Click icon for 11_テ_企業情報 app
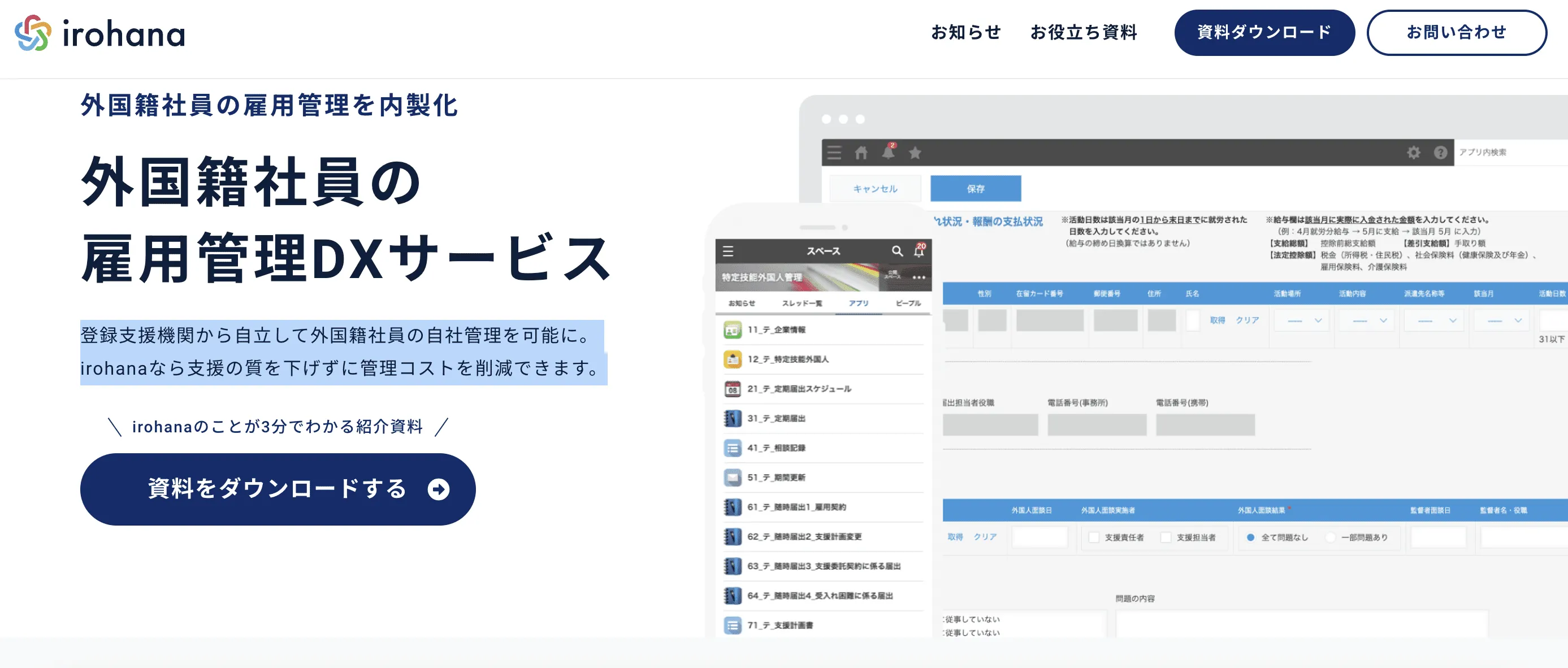Image resolution: width=1568 pixels, height=668 pixels. click(x=732, y=329)
